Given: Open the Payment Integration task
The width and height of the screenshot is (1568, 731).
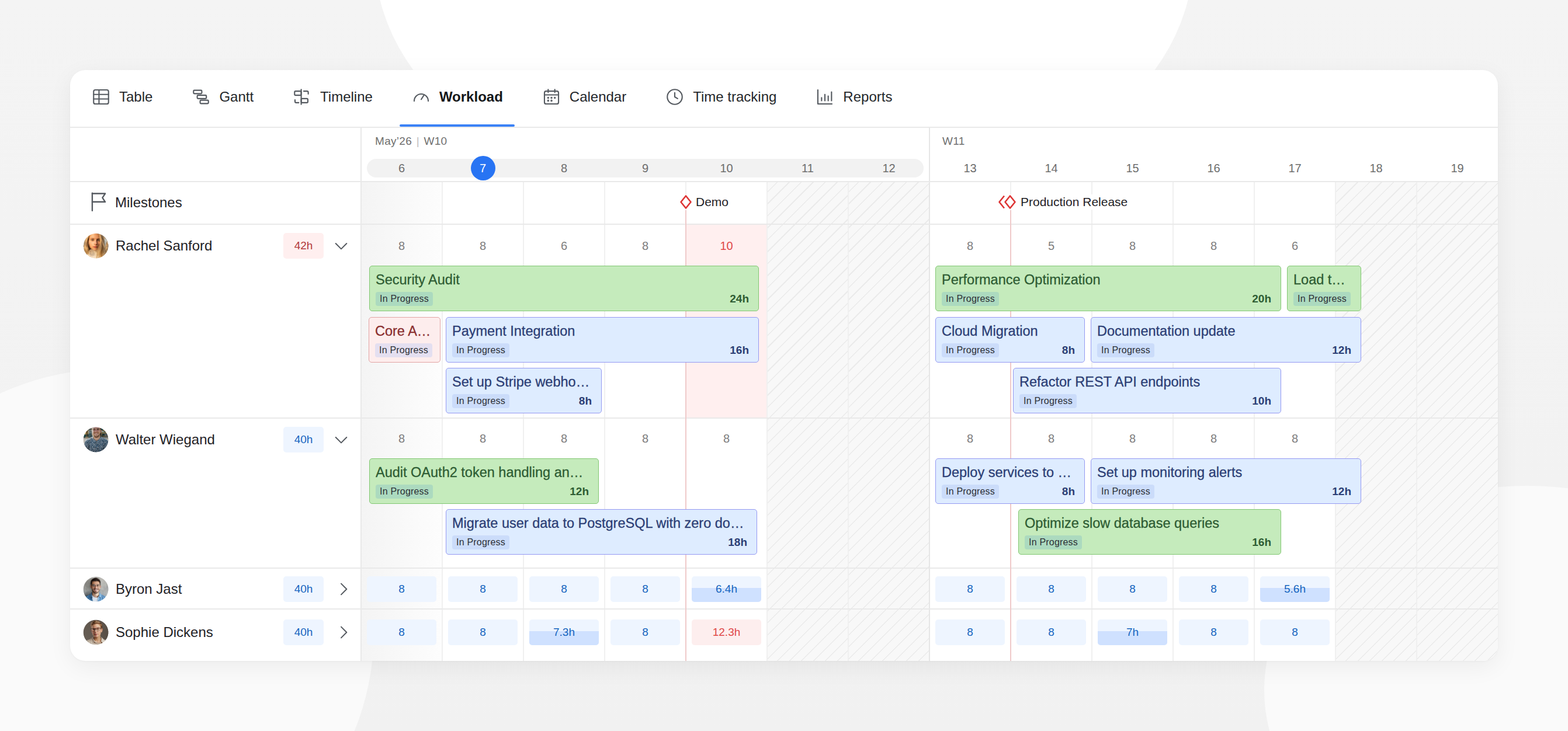Looking at the screenshot, I should 602,340.
